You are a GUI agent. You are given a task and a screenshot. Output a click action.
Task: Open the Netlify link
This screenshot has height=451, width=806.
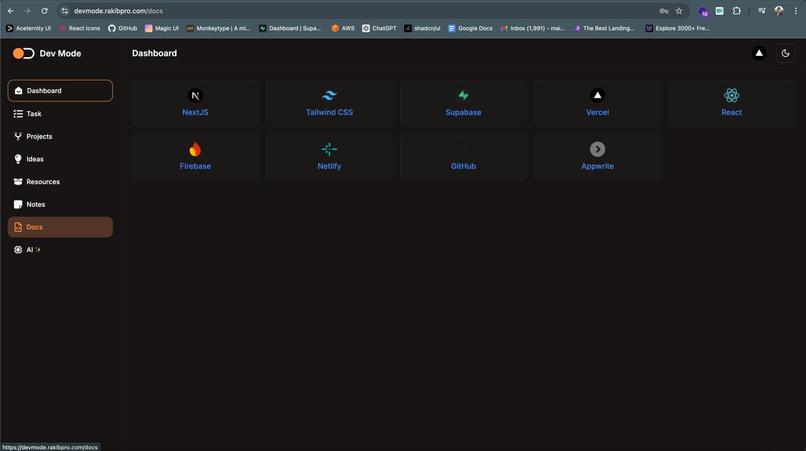(x=329, y=166)
